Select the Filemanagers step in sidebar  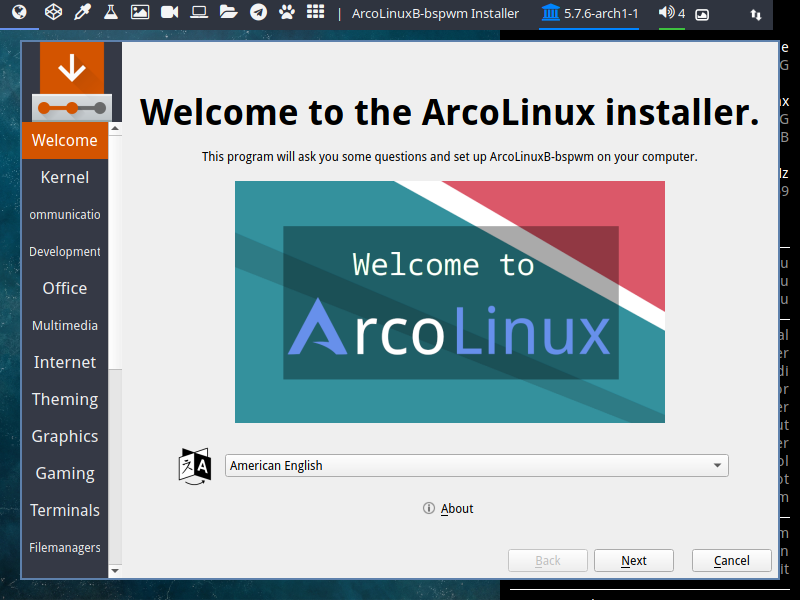tap(65, 547)
